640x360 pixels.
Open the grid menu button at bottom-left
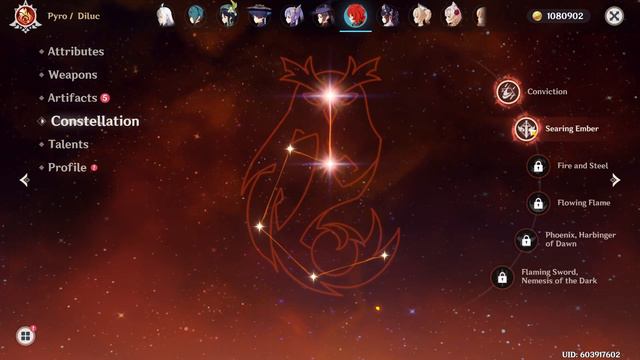(25, 336)
